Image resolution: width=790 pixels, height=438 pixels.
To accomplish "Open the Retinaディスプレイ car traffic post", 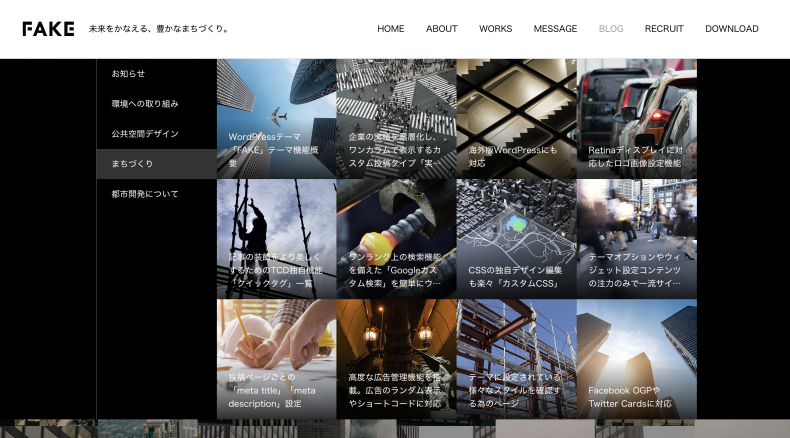I will pyautogui.click(x=636, y=119).
